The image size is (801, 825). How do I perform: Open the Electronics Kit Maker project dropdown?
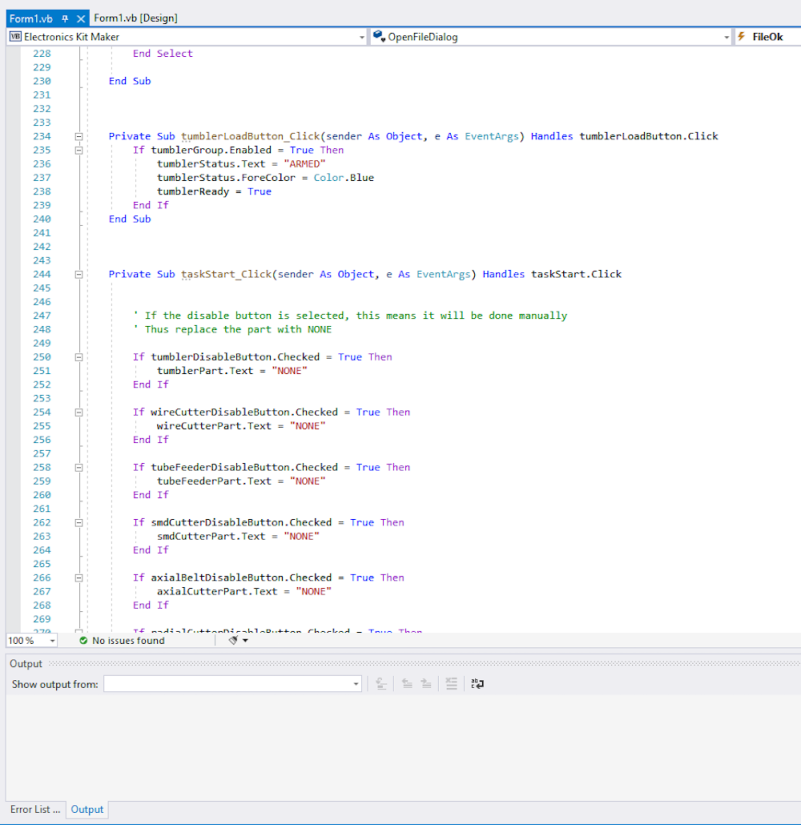coord(362,37)
